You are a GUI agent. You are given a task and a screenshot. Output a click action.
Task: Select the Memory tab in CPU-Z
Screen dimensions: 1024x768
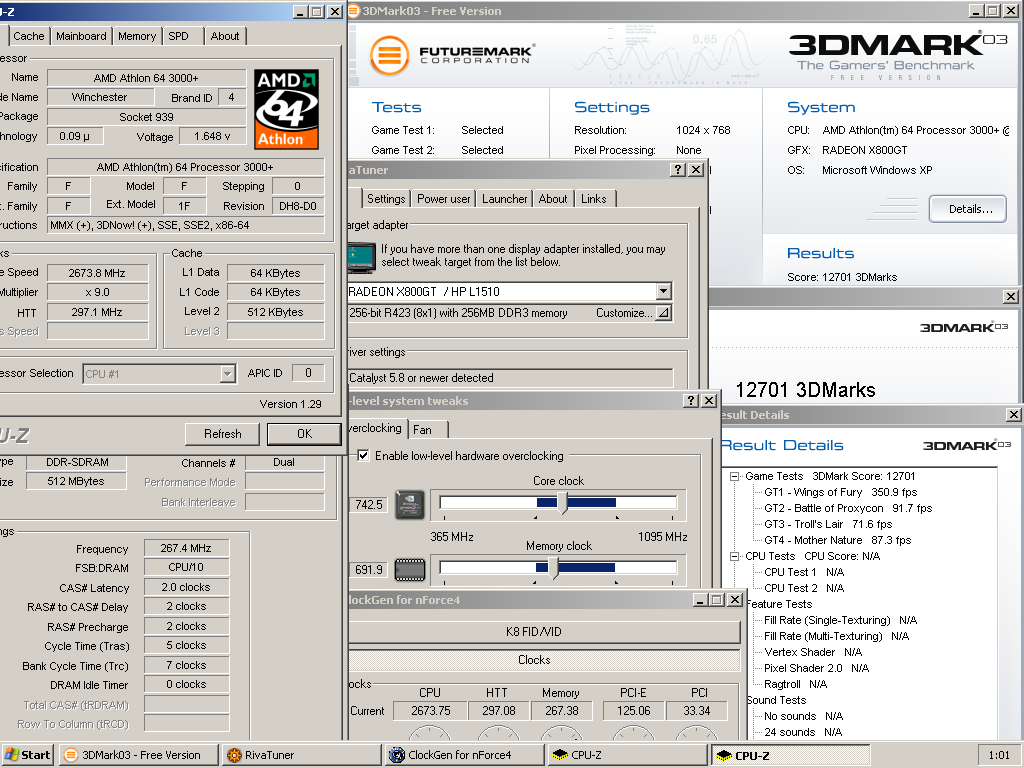click(137, 36)
